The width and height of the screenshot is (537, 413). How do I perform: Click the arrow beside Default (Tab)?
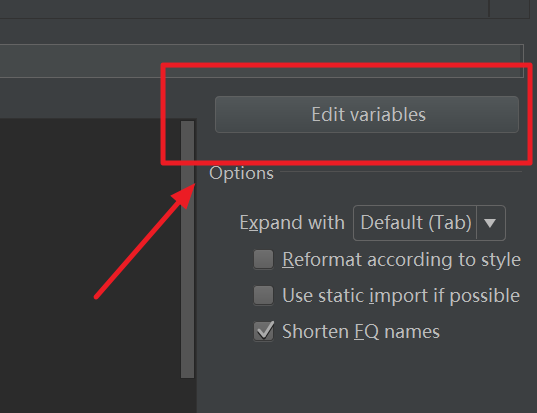pyautogui.click(x=490, y=223)
